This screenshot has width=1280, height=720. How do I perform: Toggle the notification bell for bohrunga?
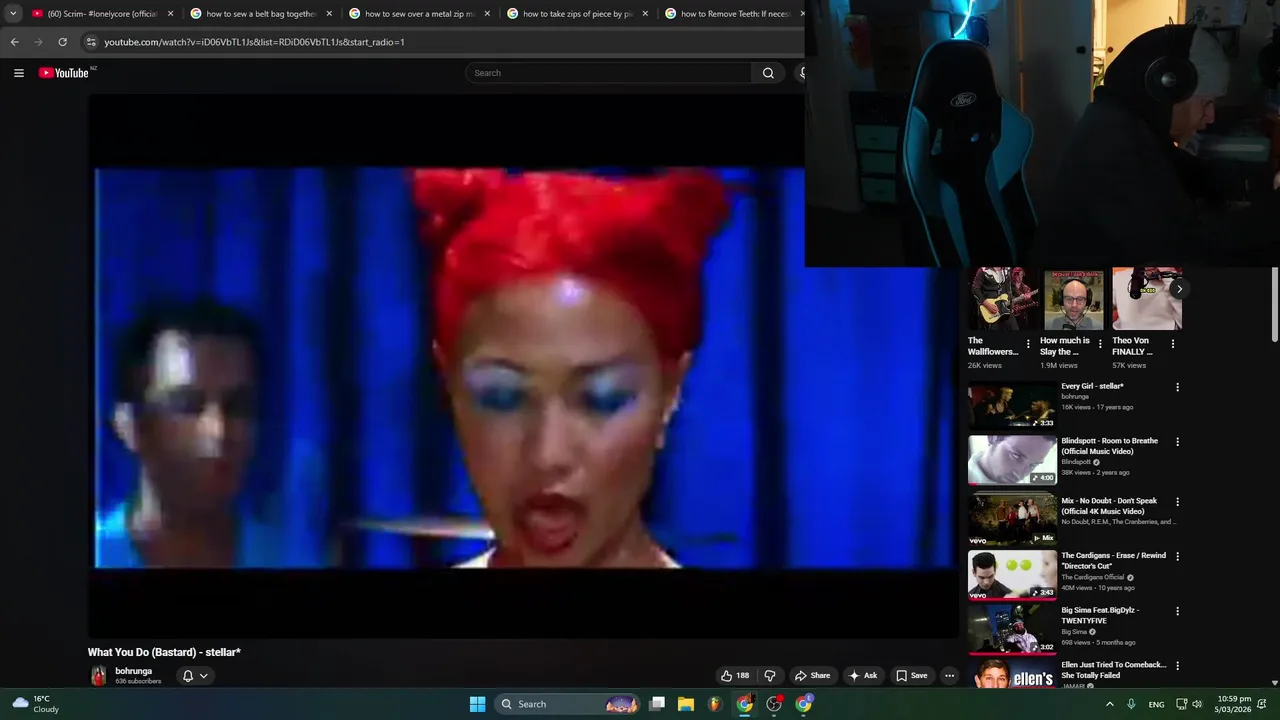tap(187, 676)
